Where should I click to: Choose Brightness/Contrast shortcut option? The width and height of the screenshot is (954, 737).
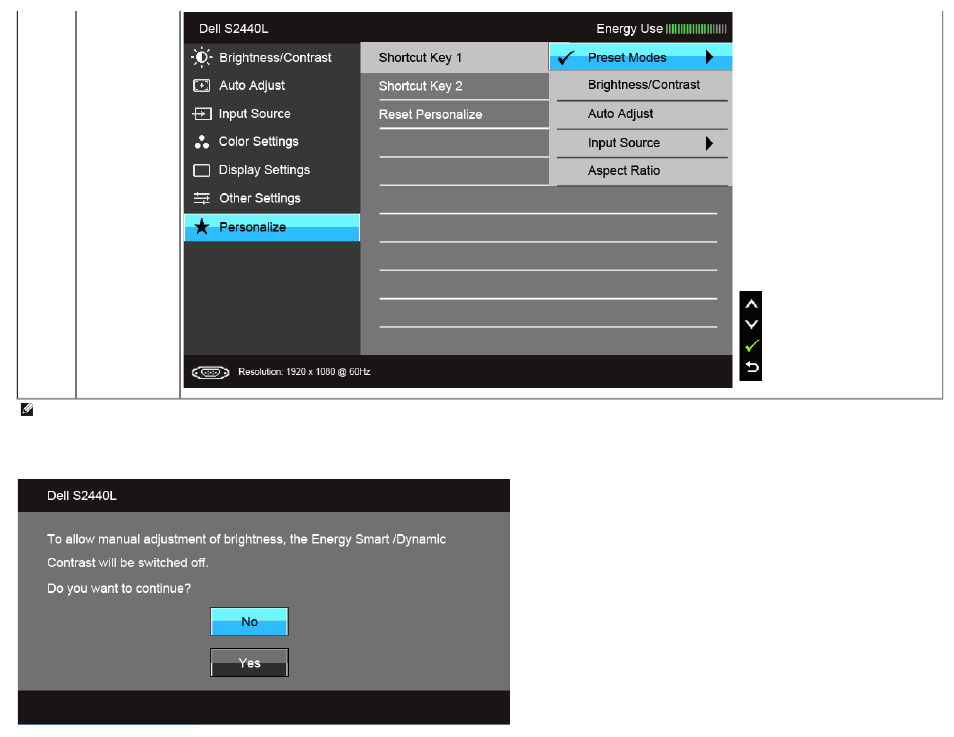pyautogui.click(x=641, y=85)
